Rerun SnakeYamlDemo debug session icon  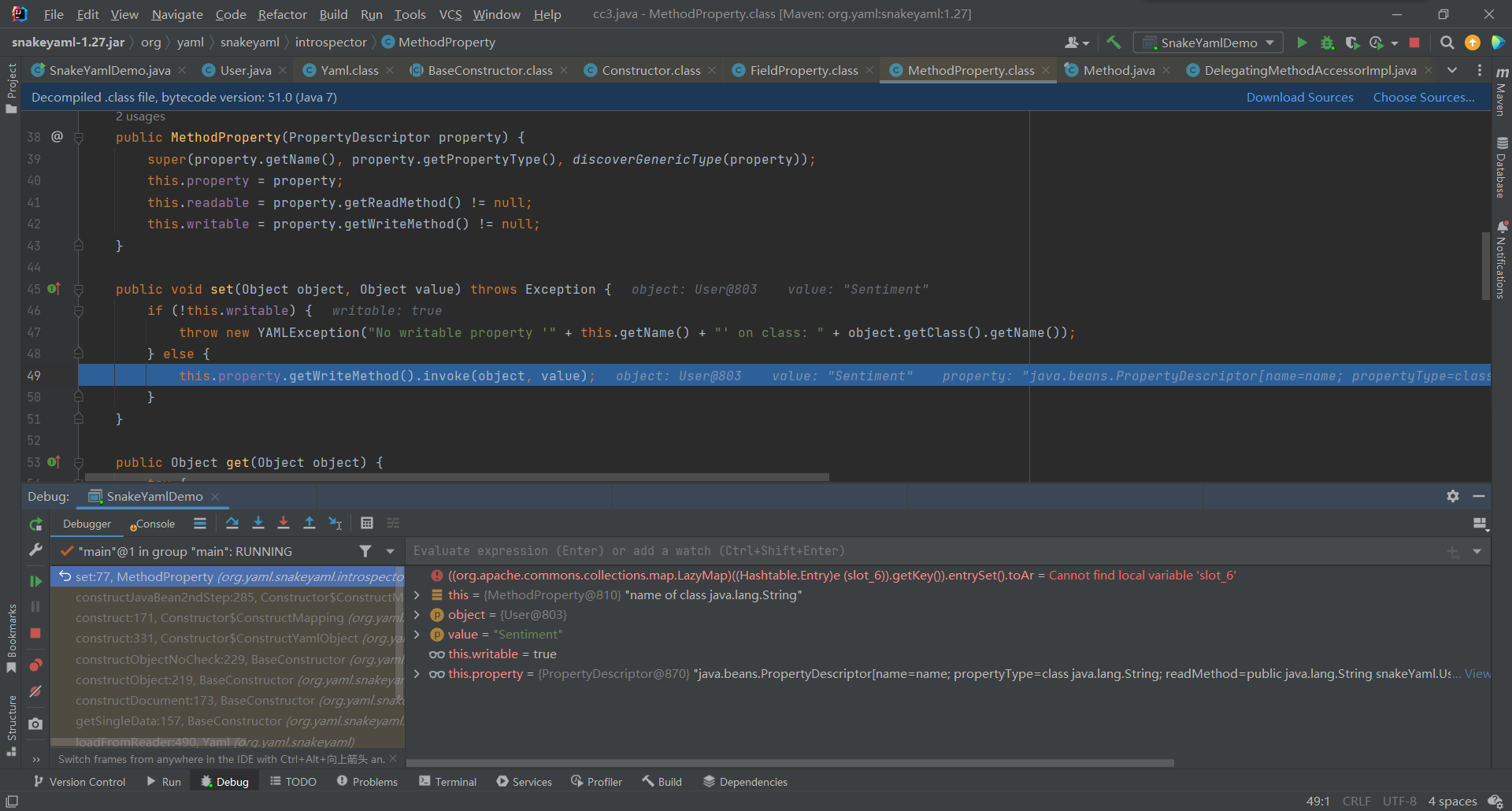(35, 524)
